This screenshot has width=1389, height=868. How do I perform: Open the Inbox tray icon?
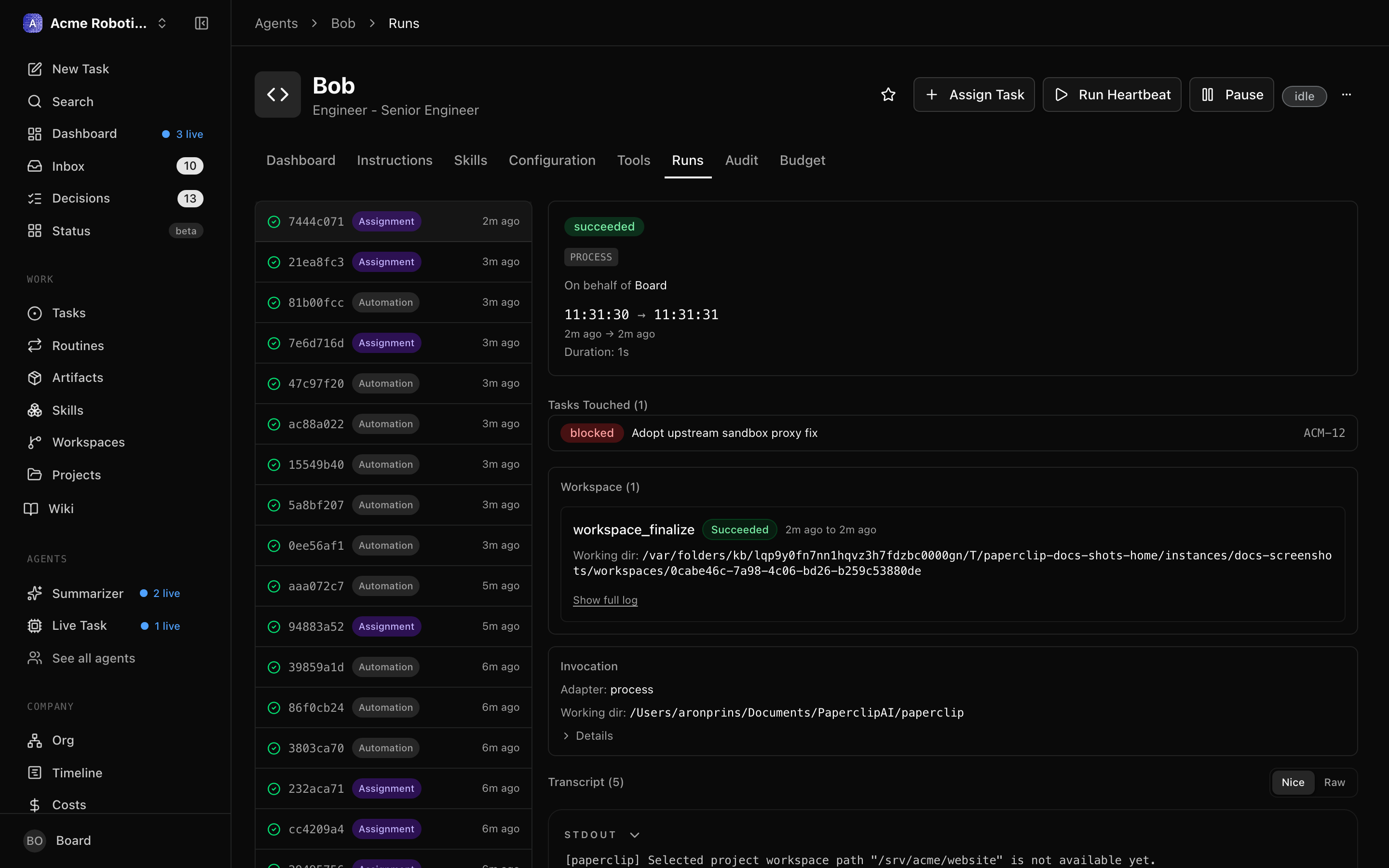35,166
